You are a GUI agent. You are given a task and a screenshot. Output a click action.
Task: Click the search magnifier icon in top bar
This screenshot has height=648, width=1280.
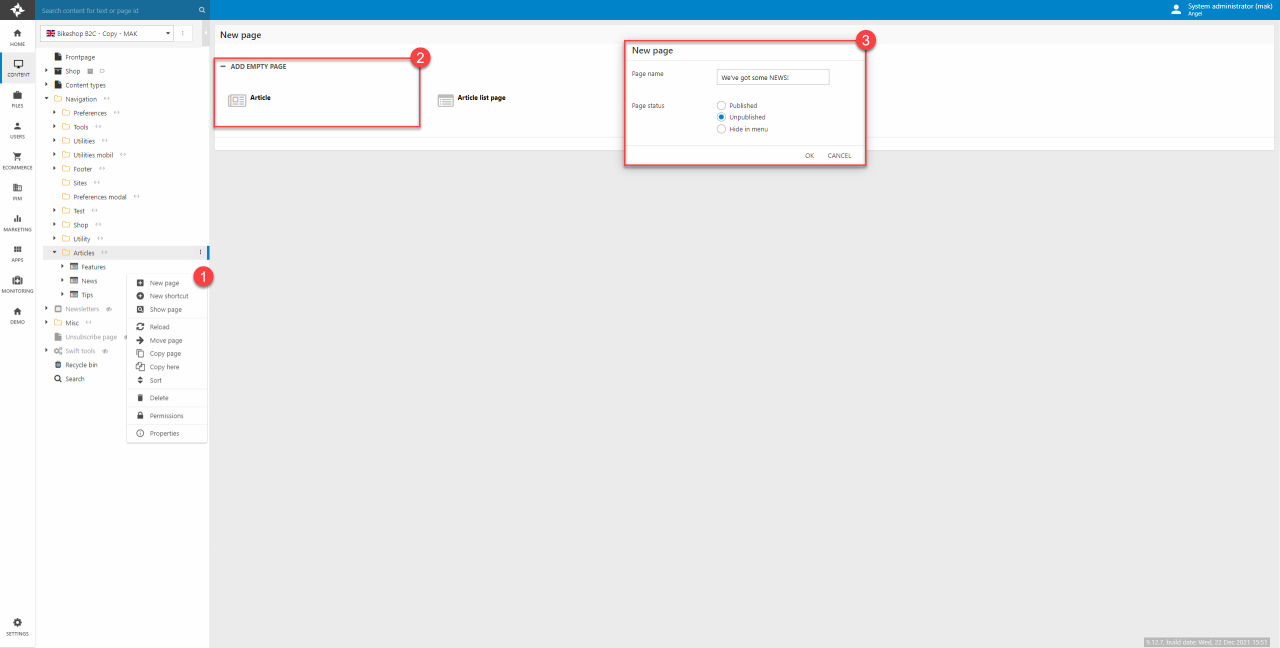pyautogui.click(x=202, y=10)
